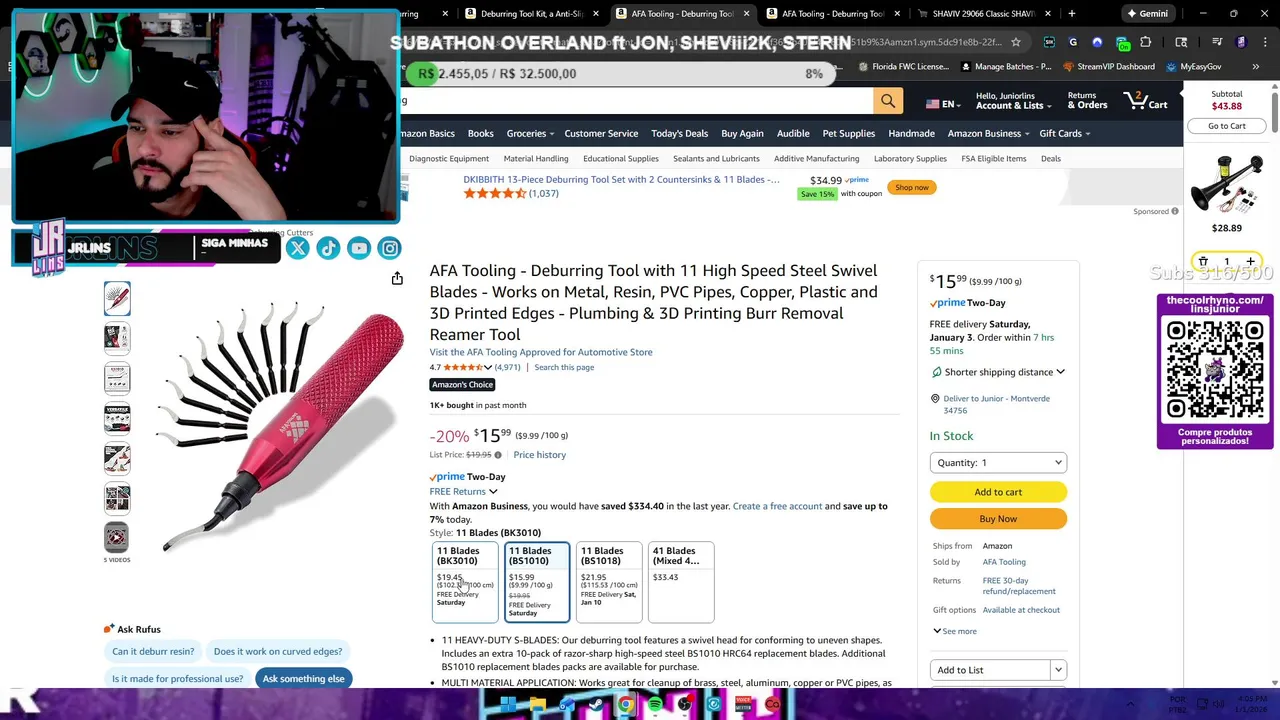1280x720 pixels.
Task: Click the YouTube icon on stream overlay
Action: point(359,248)
